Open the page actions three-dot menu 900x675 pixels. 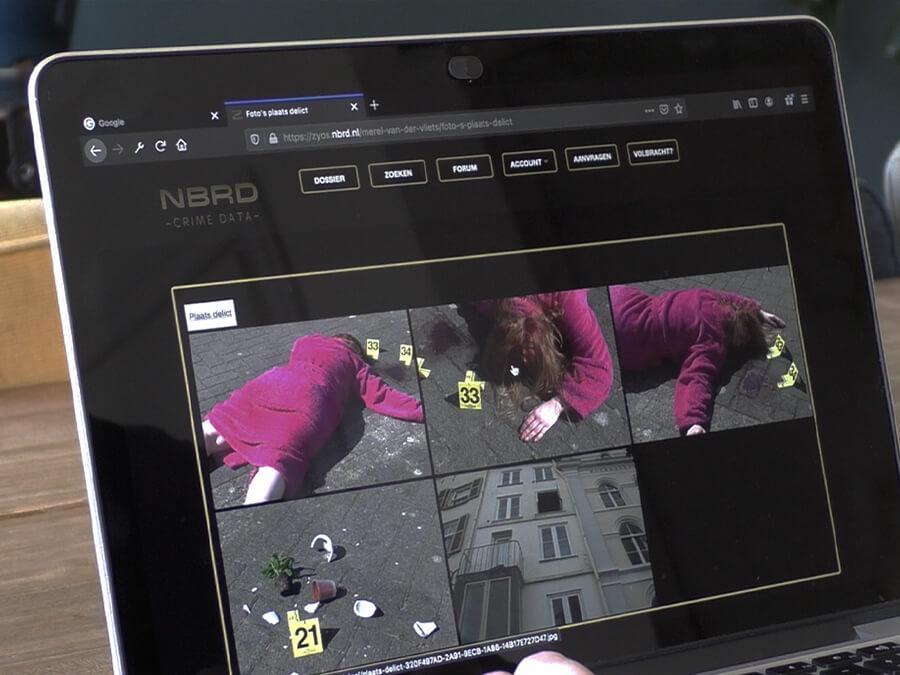pyautogui.click(x=648, y=110)
